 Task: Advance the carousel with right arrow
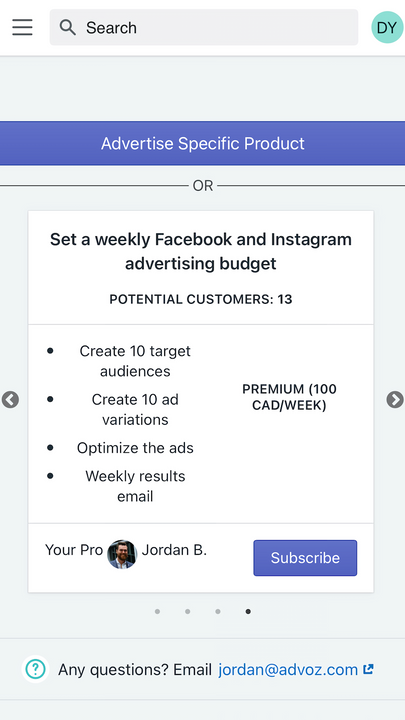pyautogui.click(x=395, y=400)
